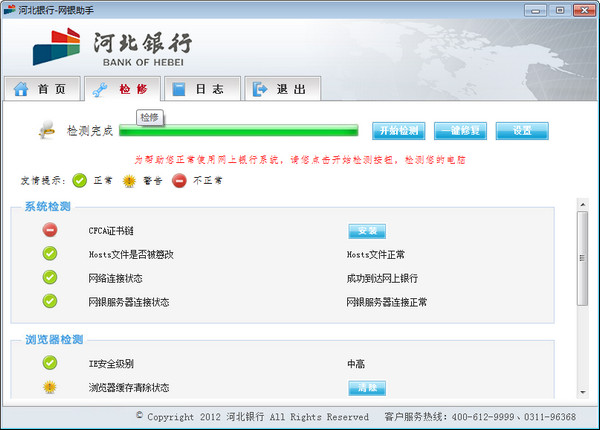The width and height of the screenshot is (600, 430).
Task: Click the scrollbar down arrow
Action: (582, 392)
